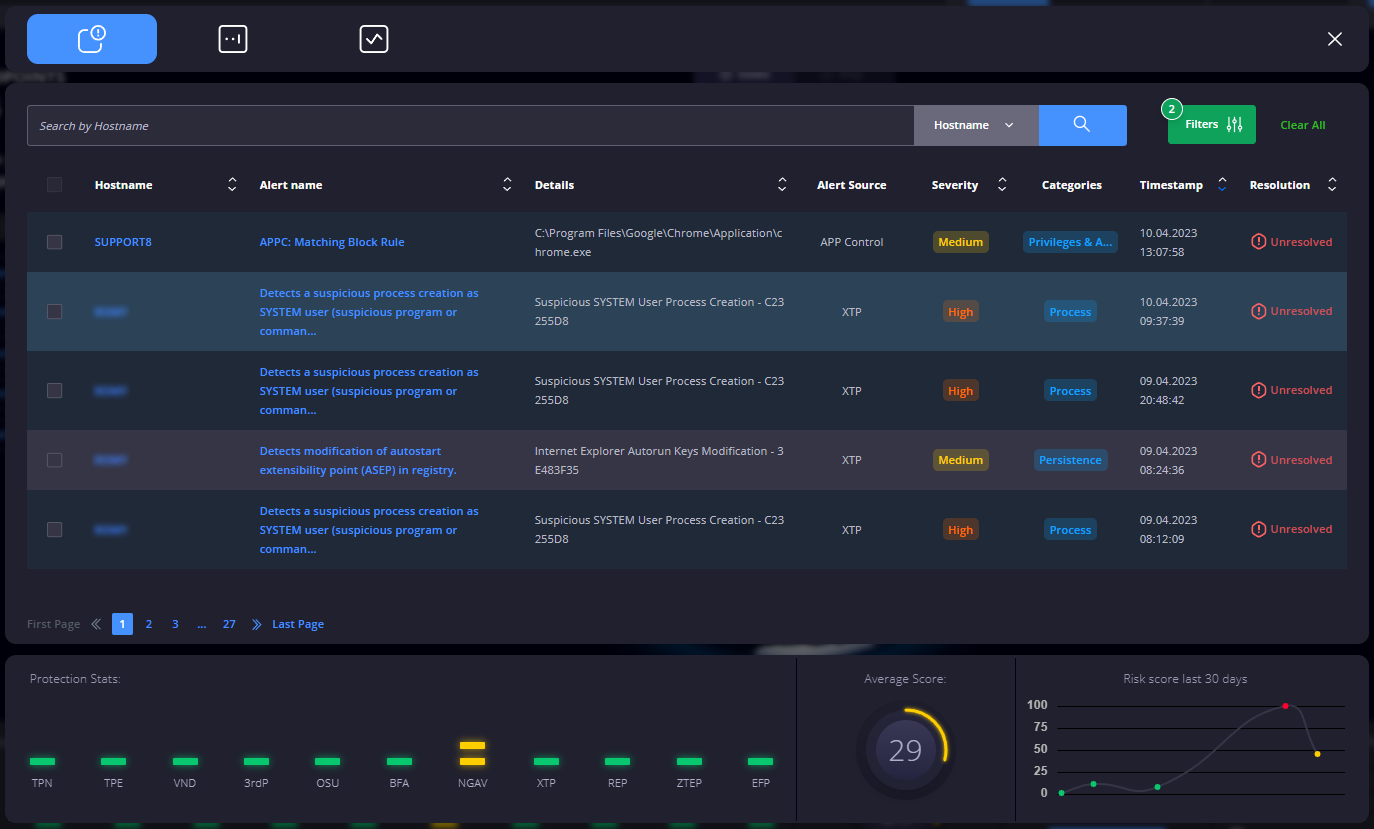The width and height of the screenshot is (1374, 829).
Task: Click the 3rdP protection status indicator
Action: point(256,762)
